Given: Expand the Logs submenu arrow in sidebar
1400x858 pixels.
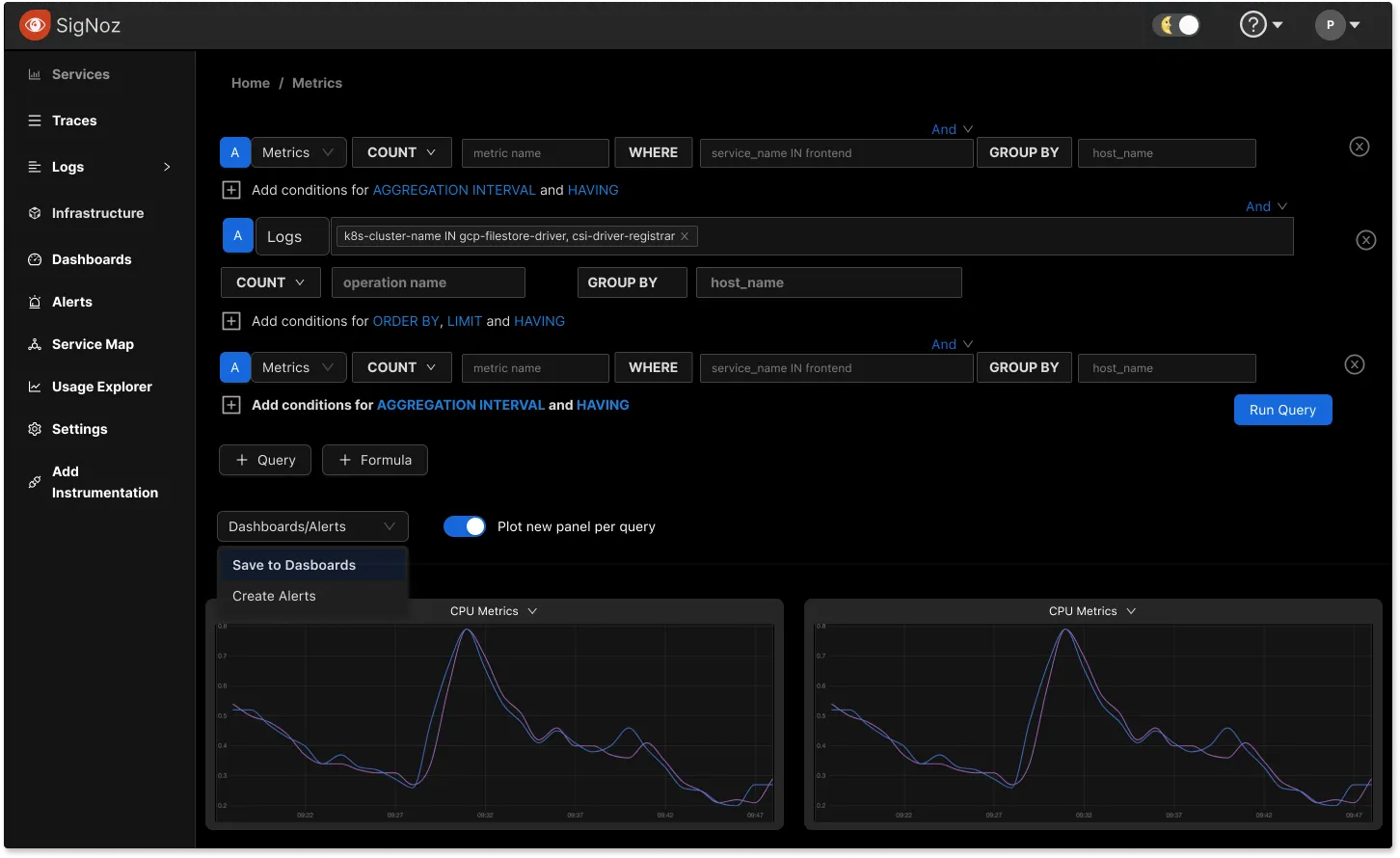Looking at the screenshot, I should (x=167, y=167).
